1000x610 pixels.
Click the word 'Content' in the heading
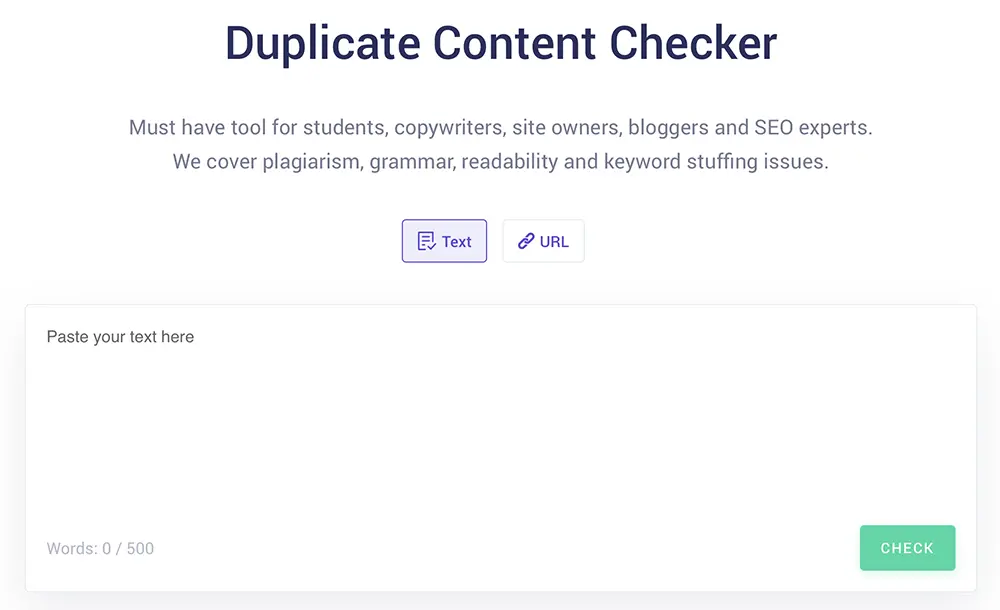coord(515,43)
